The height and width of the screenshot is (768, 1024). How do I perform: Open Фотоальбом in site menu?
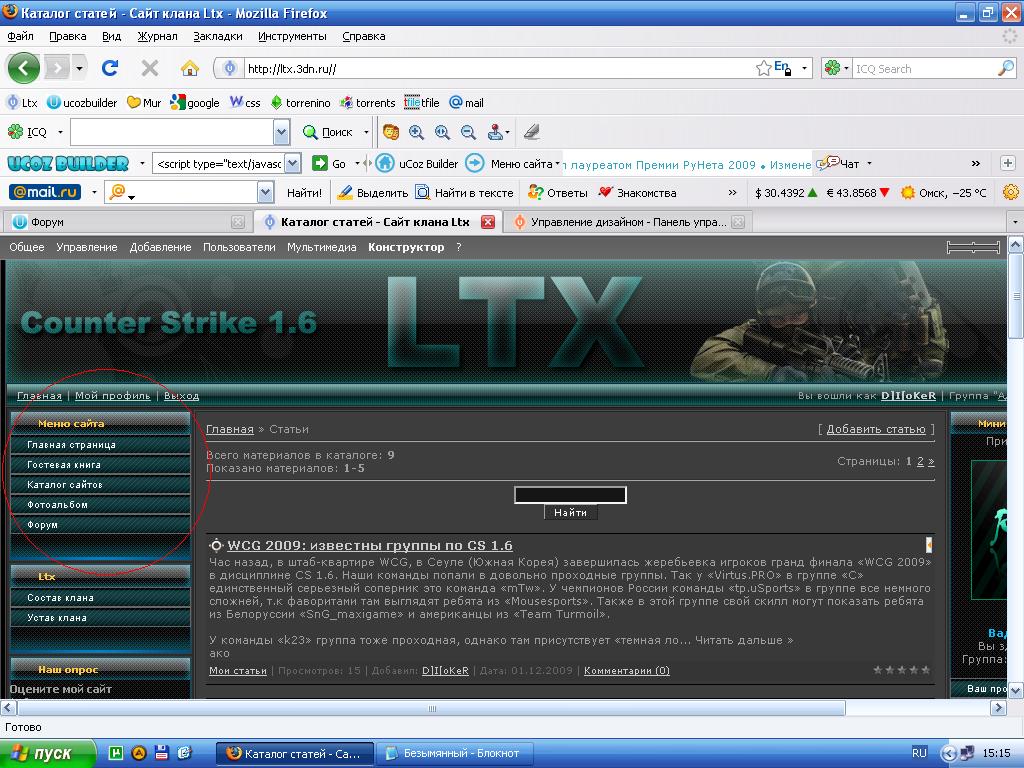pos(101,505)
